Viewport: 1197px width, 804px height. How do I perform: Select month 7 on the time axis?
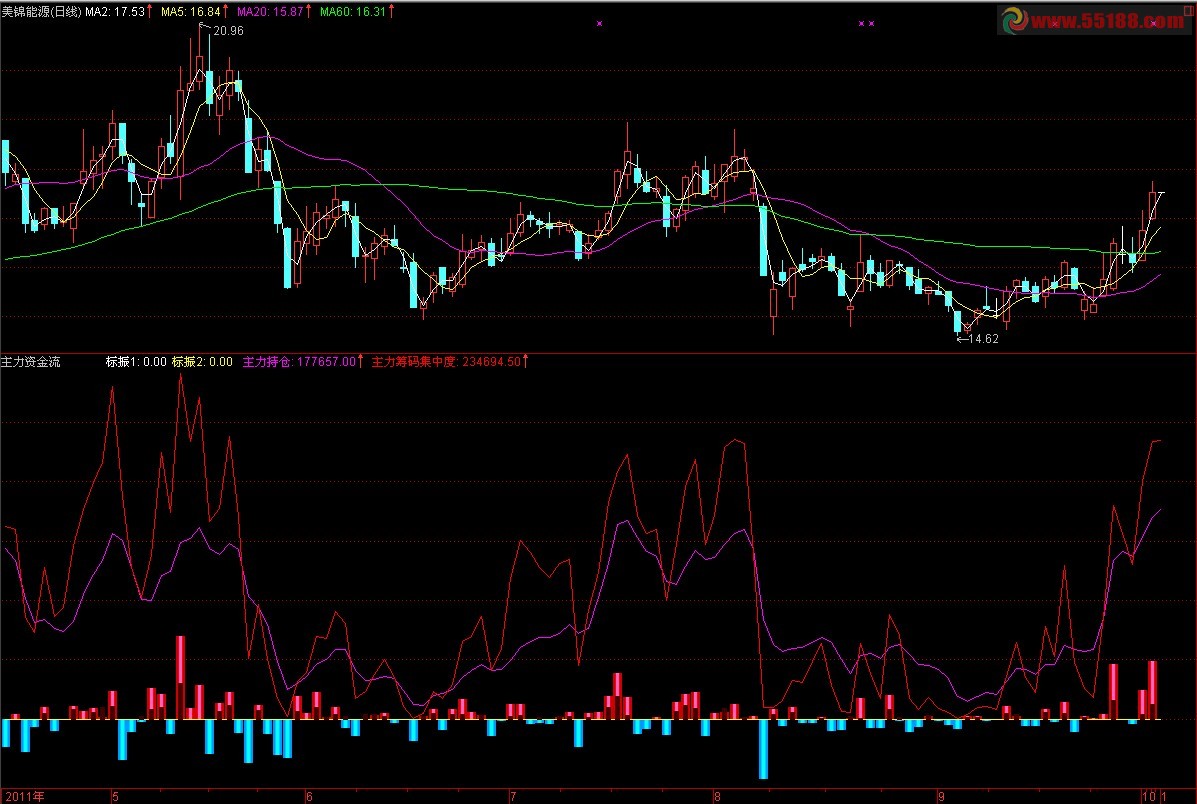513,796
